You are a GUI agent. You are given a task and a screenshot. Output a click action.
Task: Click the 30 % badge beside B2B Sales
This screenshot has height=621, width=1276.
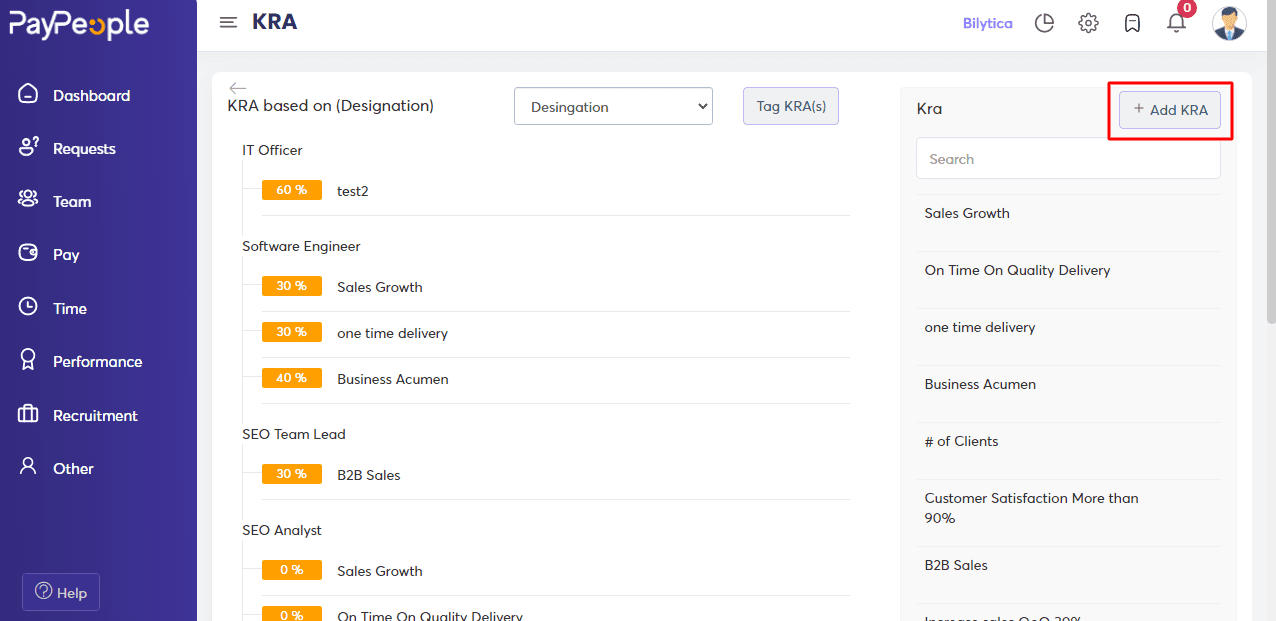tap(292, 474)
